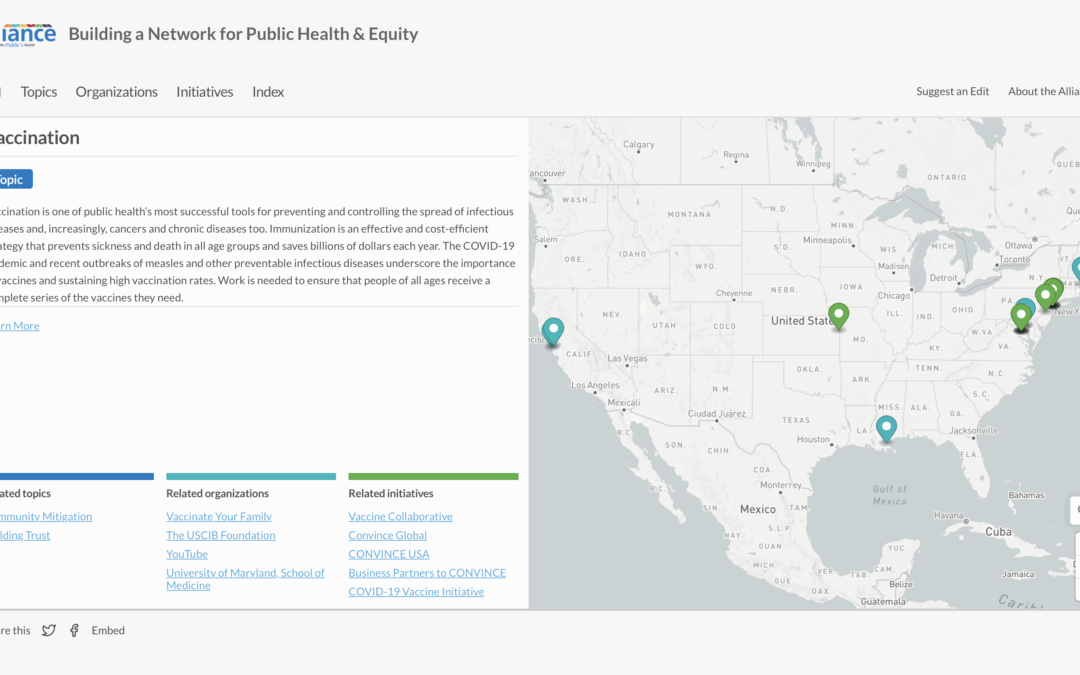Open the YouTube related organization link
This screenshot has width=1080, height=675.
pyautogui.click(x=186, y=553)
